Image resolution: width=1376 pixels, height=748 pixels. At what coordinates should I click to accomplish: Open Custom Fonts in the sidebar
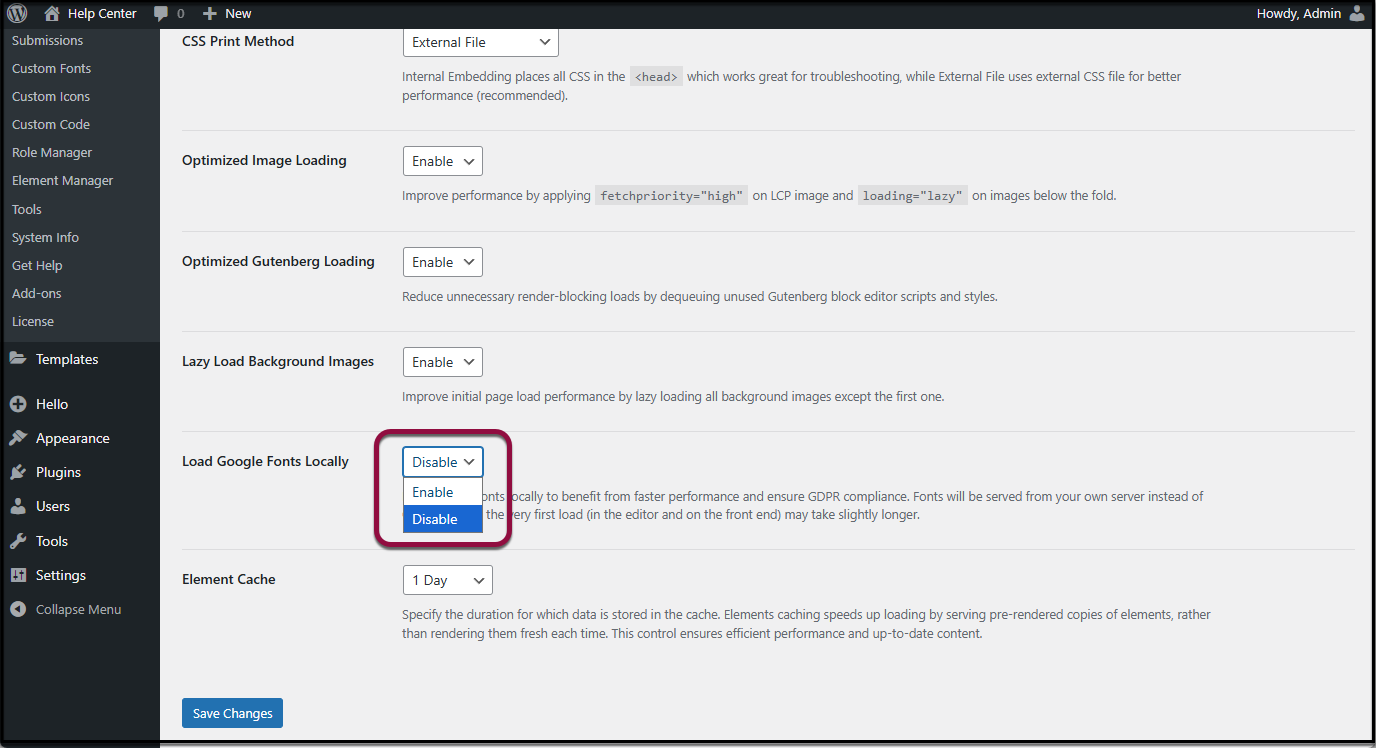[51, 68]
